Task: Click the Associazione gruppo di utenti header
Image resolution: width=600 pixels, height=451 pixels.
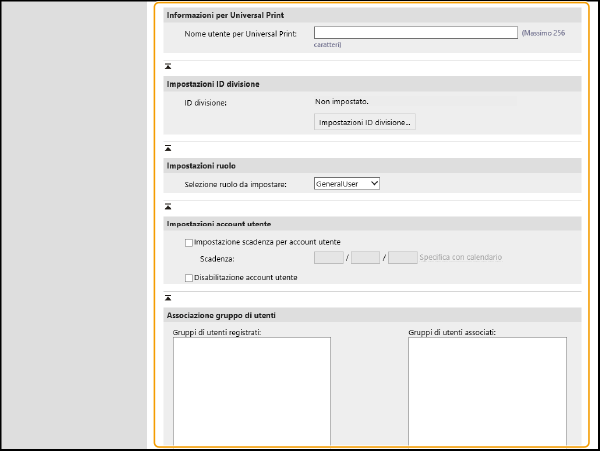Action: pos(222,316)
